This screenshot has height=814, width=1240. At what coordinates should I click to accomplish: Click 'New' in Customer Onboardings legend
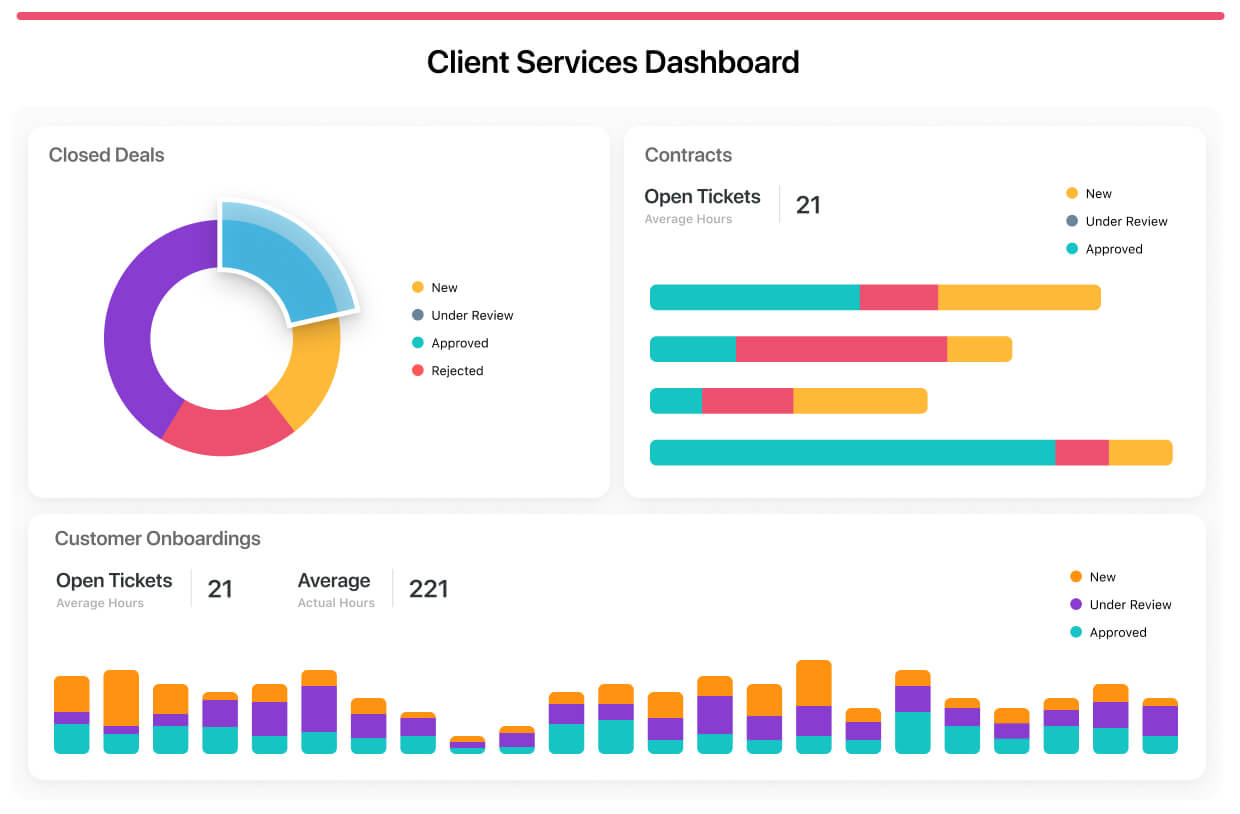coord(1102,577)
